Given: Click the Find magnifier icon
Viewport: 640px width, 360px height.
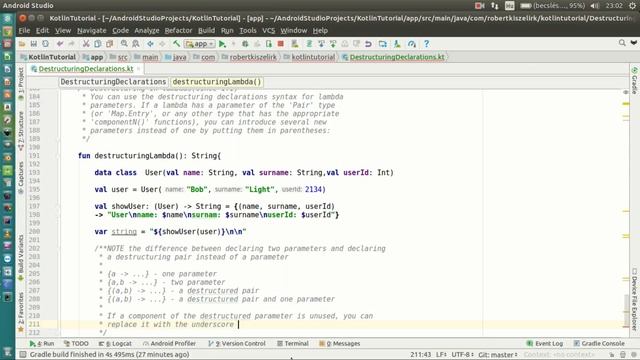Looking at the screenshot, I should (x=124, y=44).
